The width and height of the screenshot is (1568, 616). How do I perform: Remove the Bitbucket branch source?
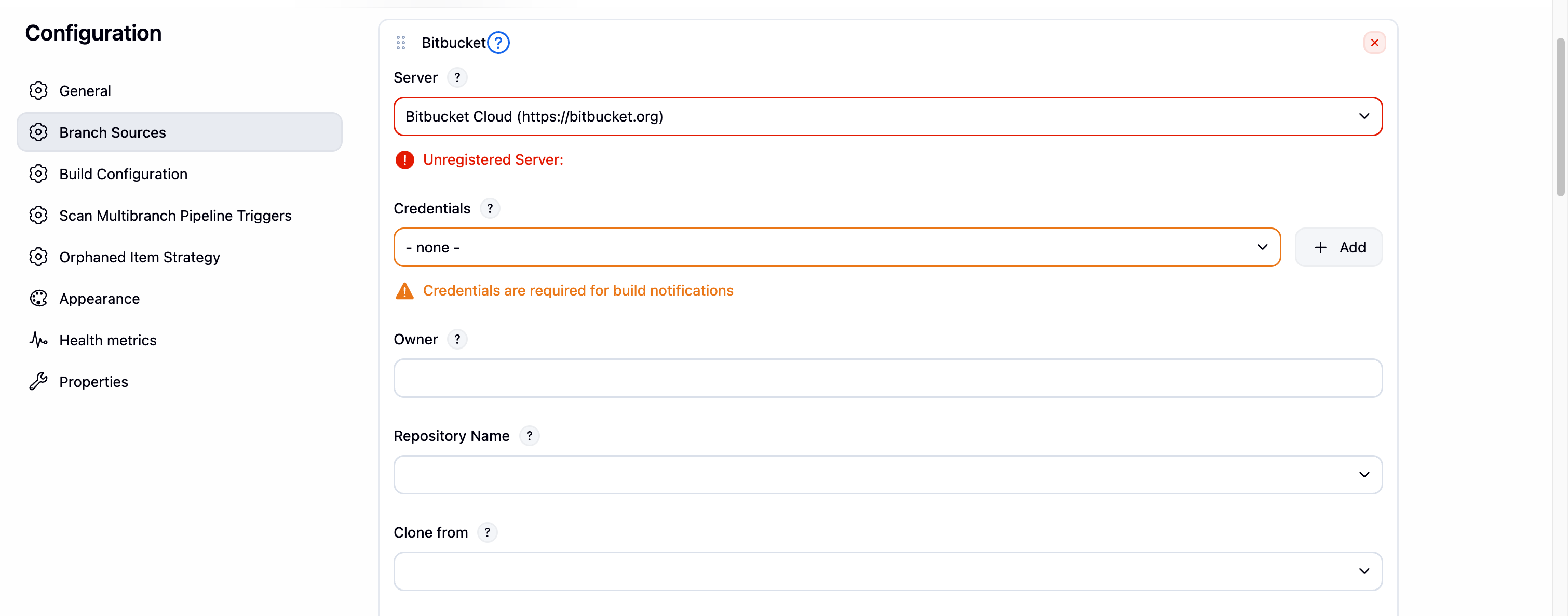click(x=1374, y=43)
